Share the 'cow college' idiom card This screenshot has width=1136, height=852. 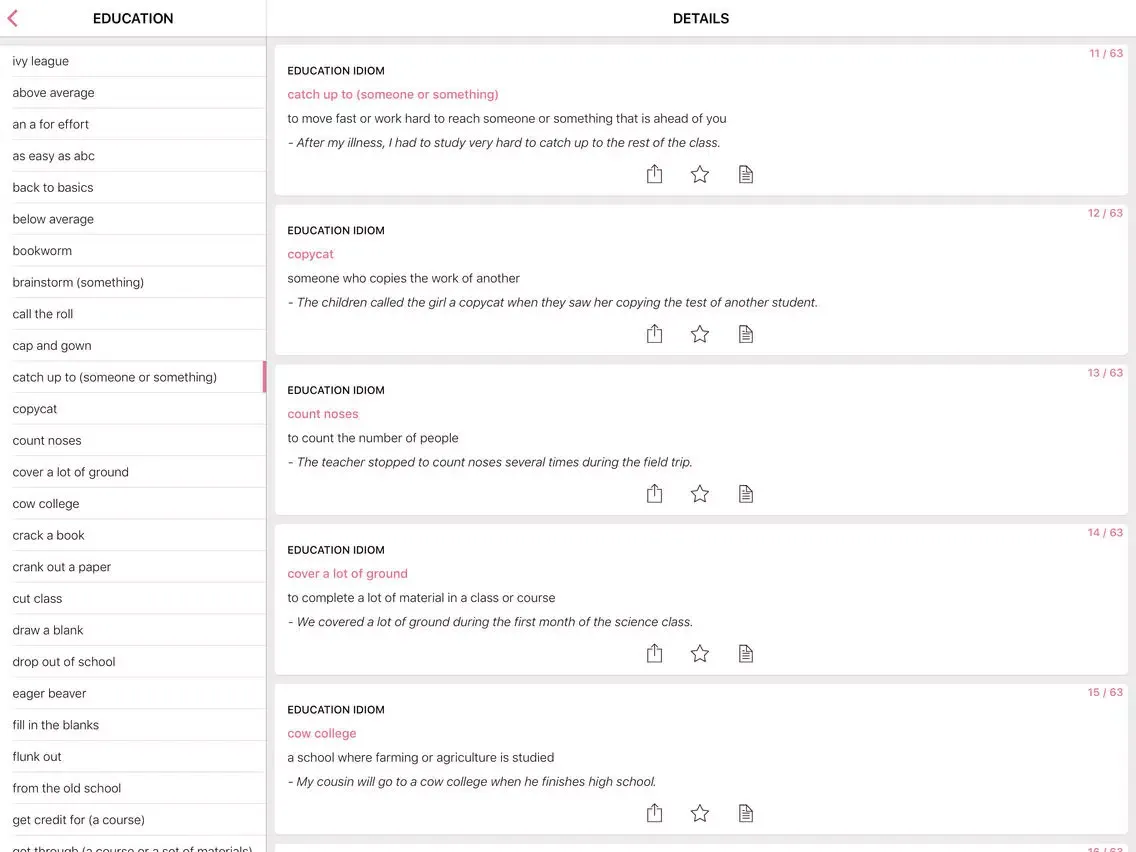pos(654,813)
